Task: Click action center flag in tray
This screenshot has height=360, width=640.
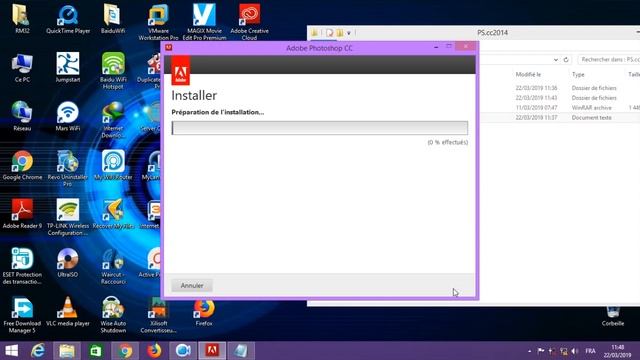Action: point(541,351)
